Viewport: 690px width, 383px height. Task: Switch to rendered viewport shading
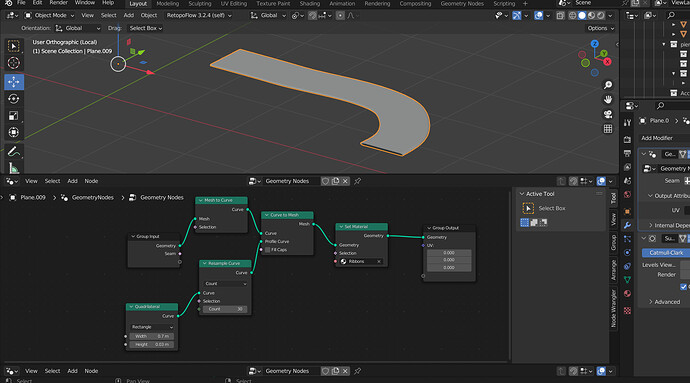(601, 15)
